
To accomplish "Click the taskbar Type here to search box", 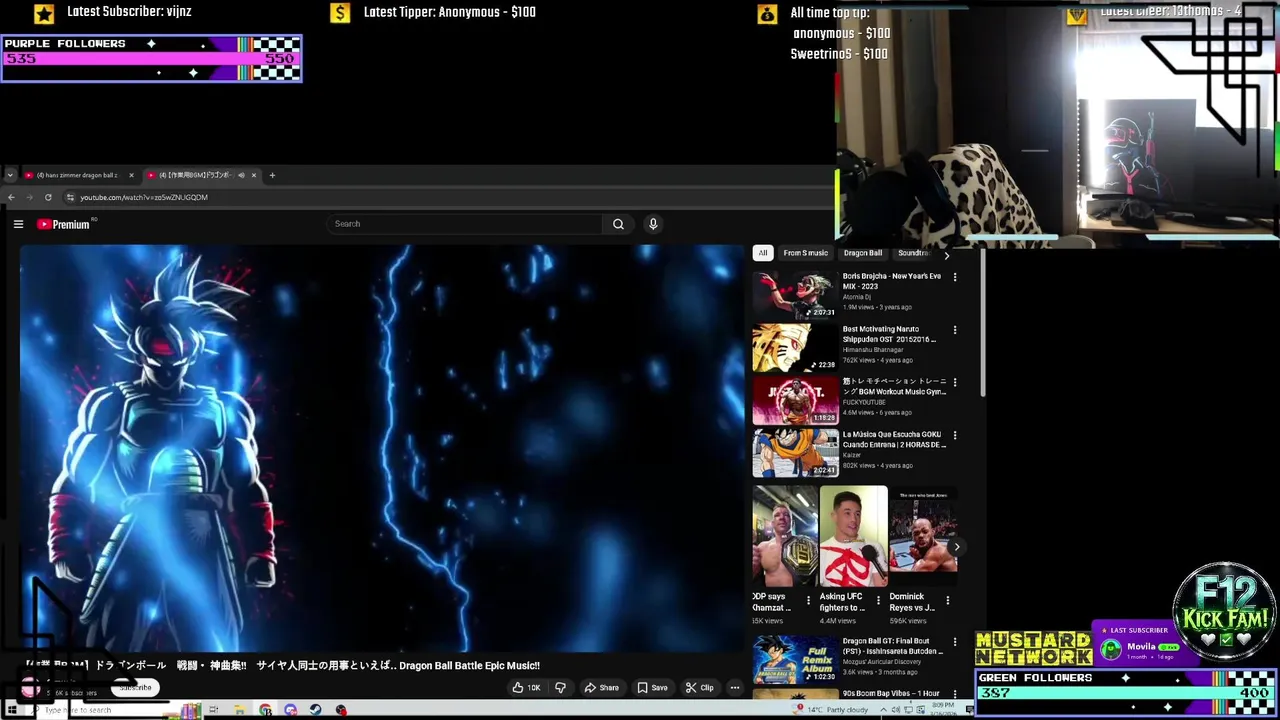I will pyautogui.click(x=112, y=710).
